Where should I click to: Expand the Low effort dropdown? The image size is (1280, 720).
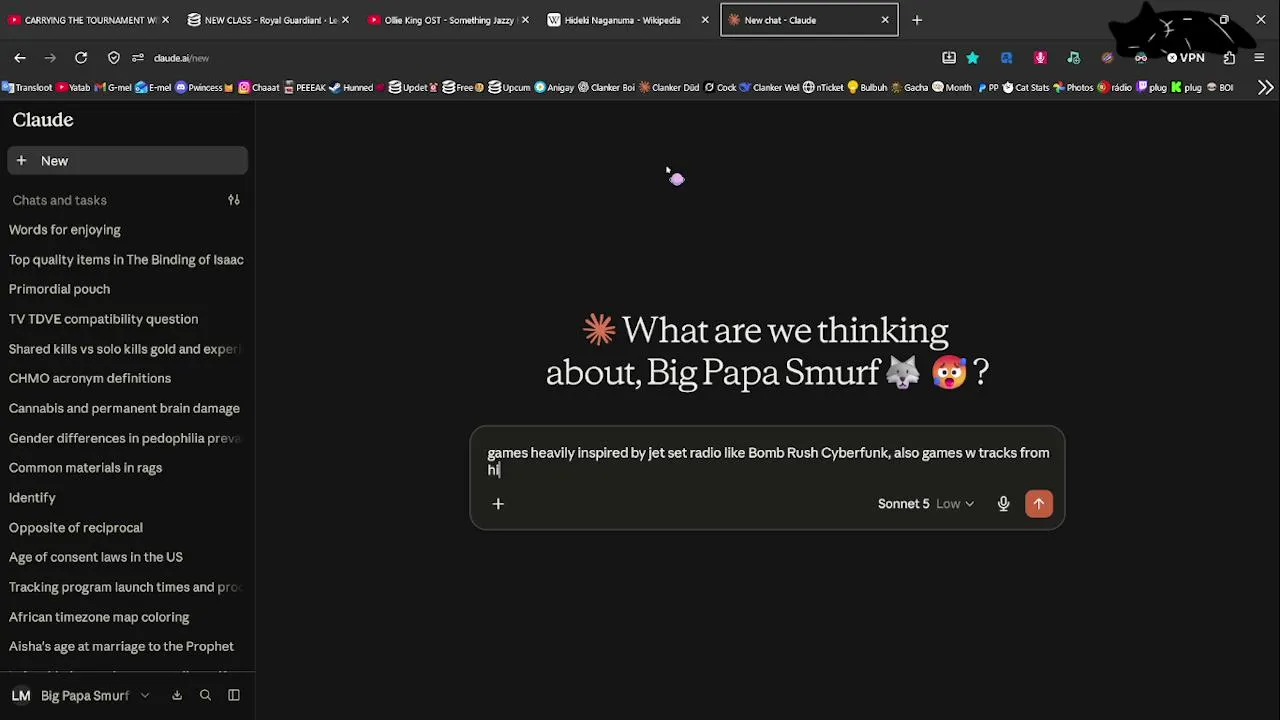point(955,504)
